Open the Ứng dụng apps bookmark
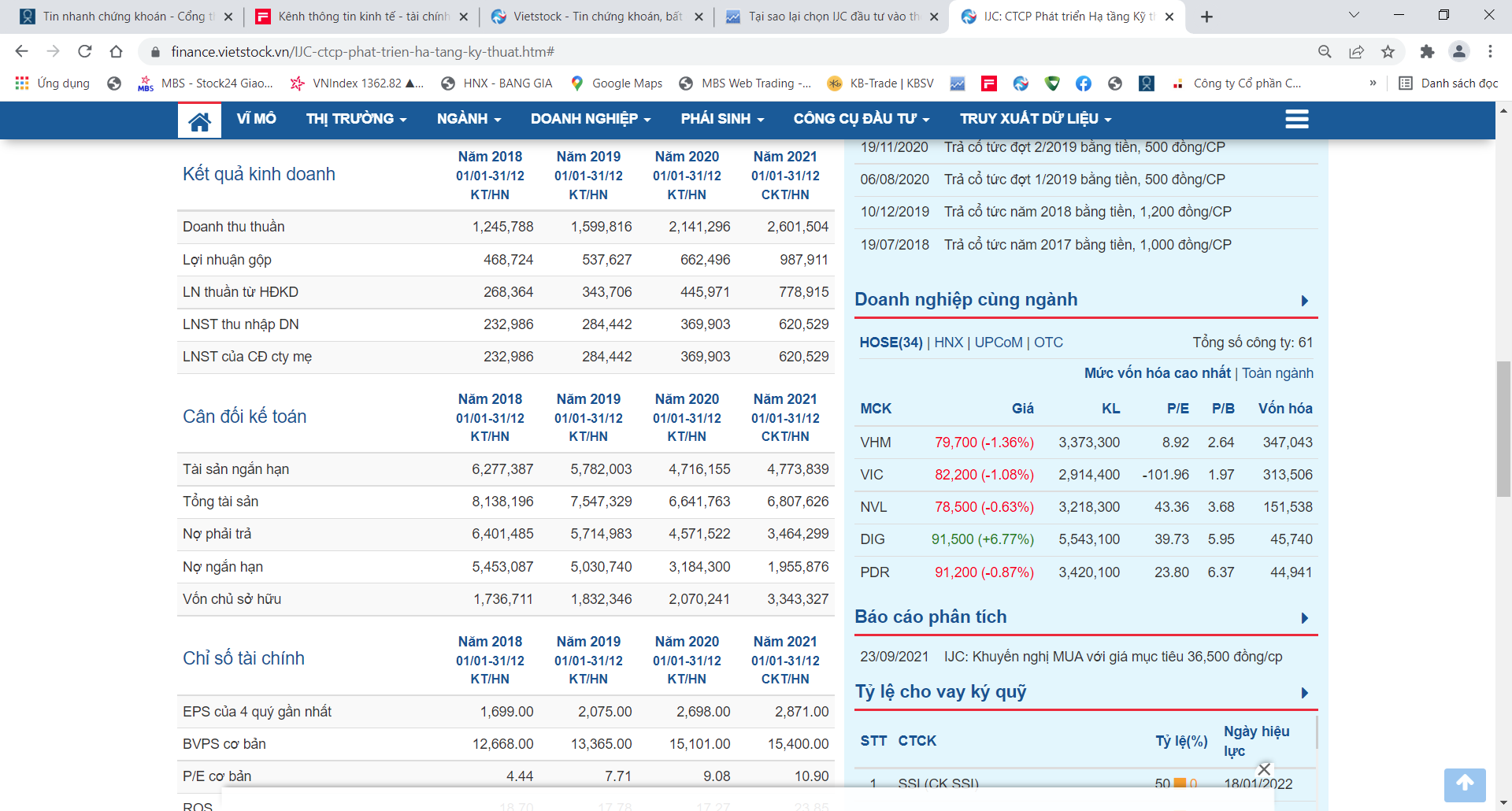 tap(52, 83)
